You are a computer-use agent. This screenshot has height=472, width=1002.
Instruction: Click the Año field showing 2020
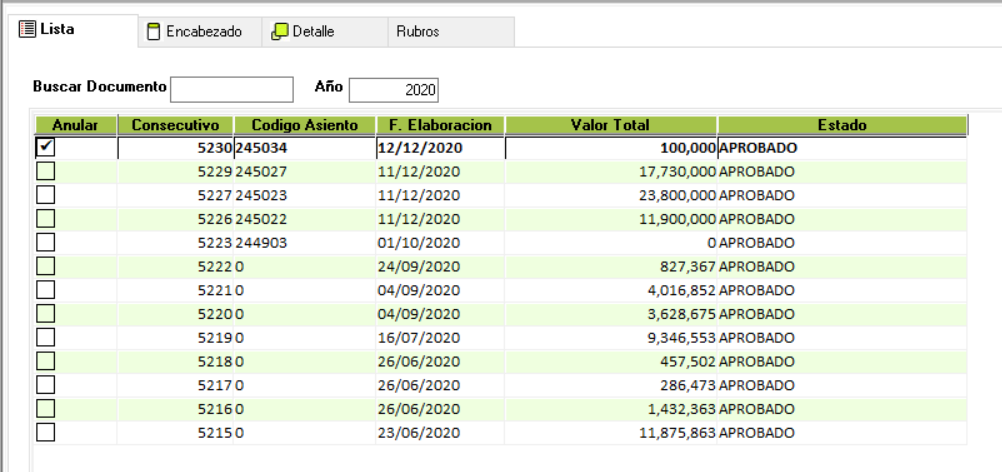coord(396,89)
